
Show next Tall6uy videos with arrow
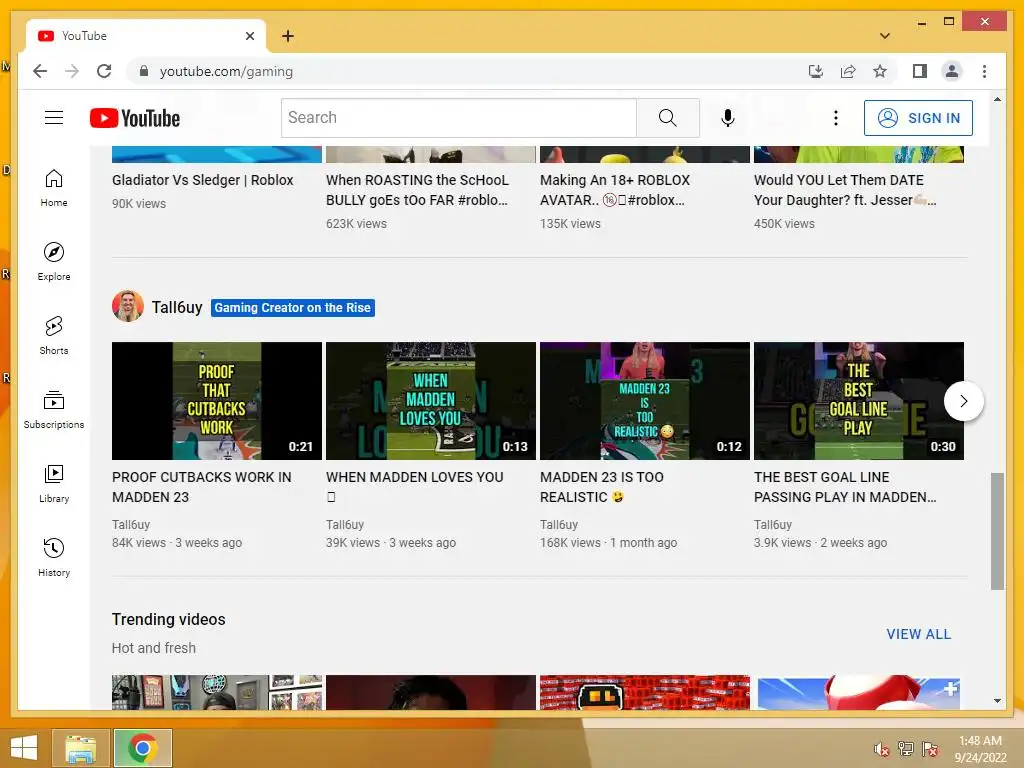(963, 401)
